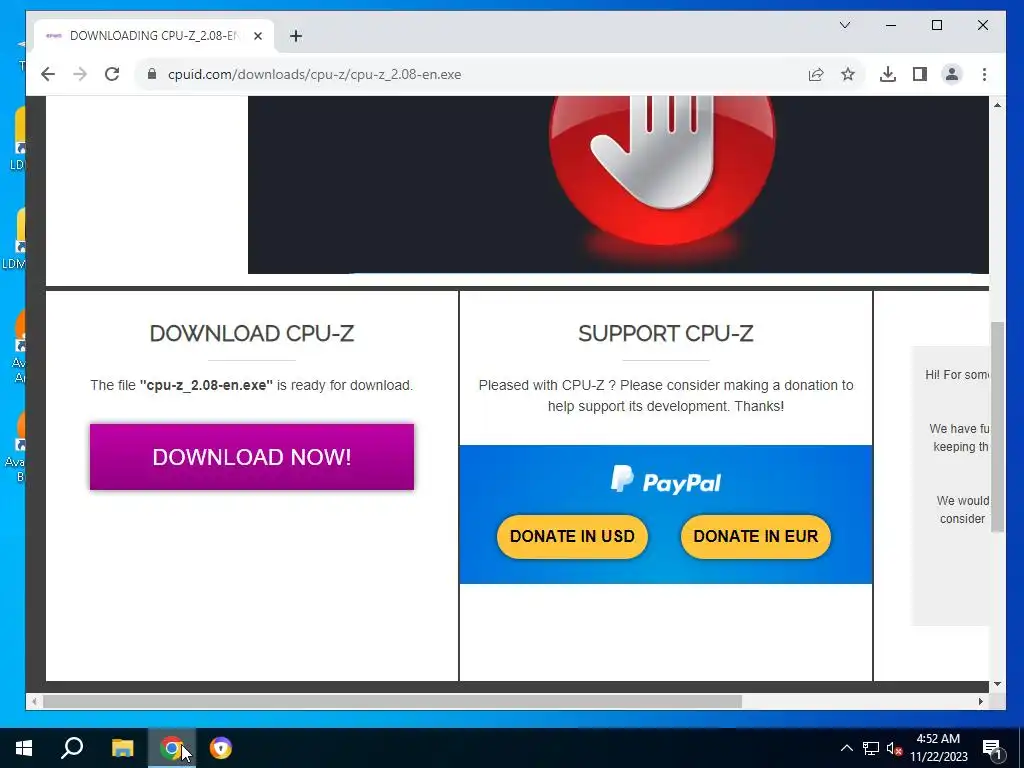Reload the CPUID download page
1024x768 pixels.
(112, 74)
